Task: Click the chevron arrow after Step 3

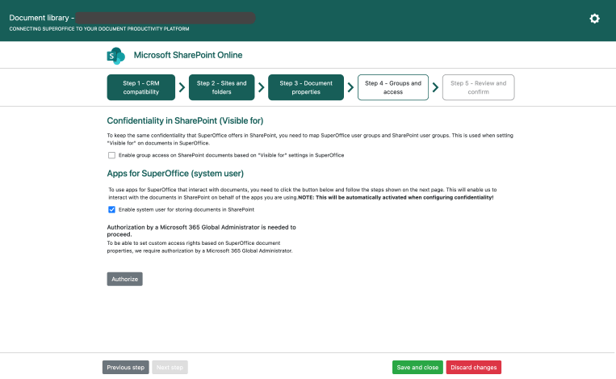Action: [350, 87]
